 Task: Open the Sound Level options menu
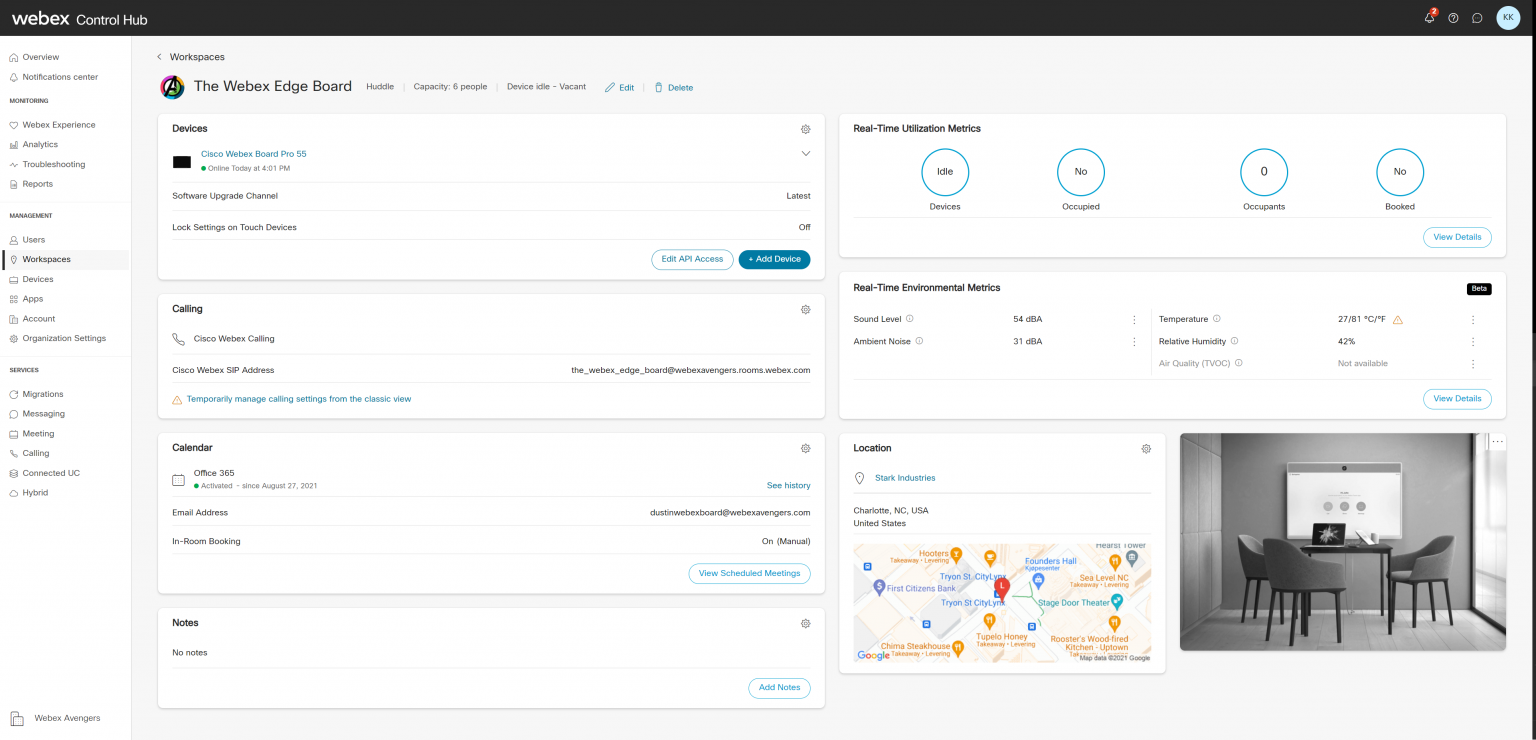(x=1133, y=319)
